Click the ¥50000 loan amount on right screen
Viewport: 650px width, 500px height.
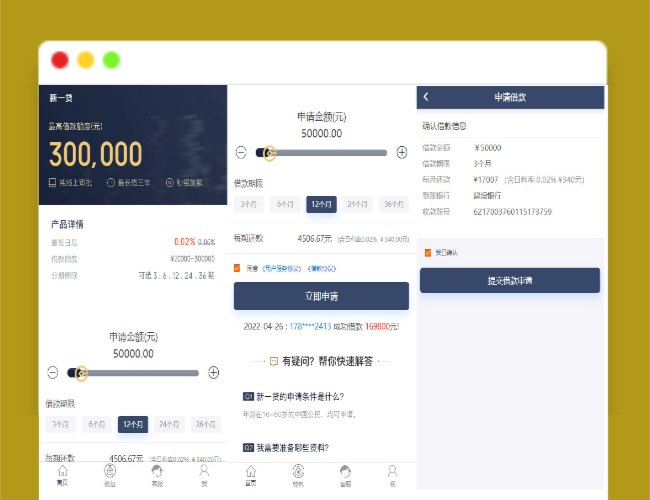(488, 148)
